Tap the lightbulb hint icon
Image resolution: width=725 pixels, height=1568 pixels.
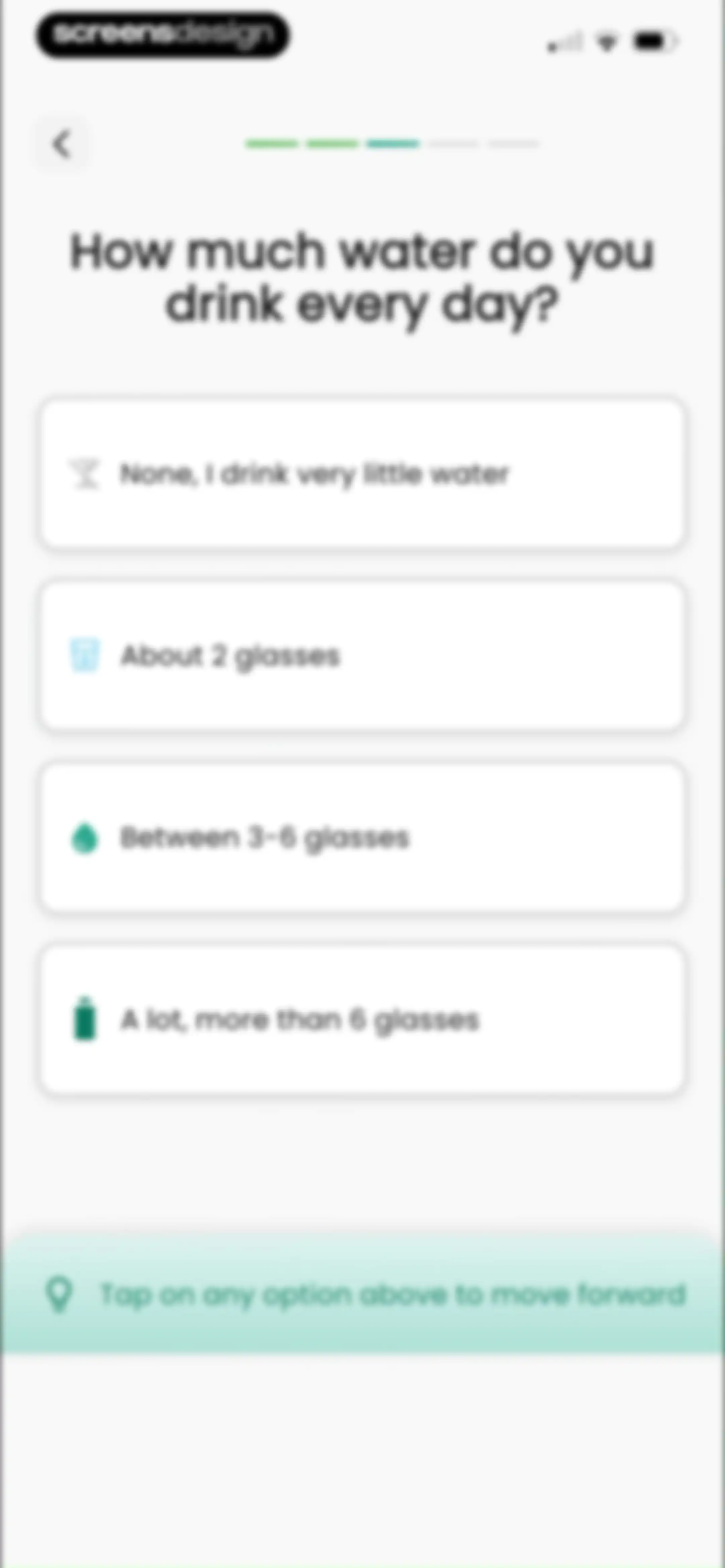(59, 1294)
